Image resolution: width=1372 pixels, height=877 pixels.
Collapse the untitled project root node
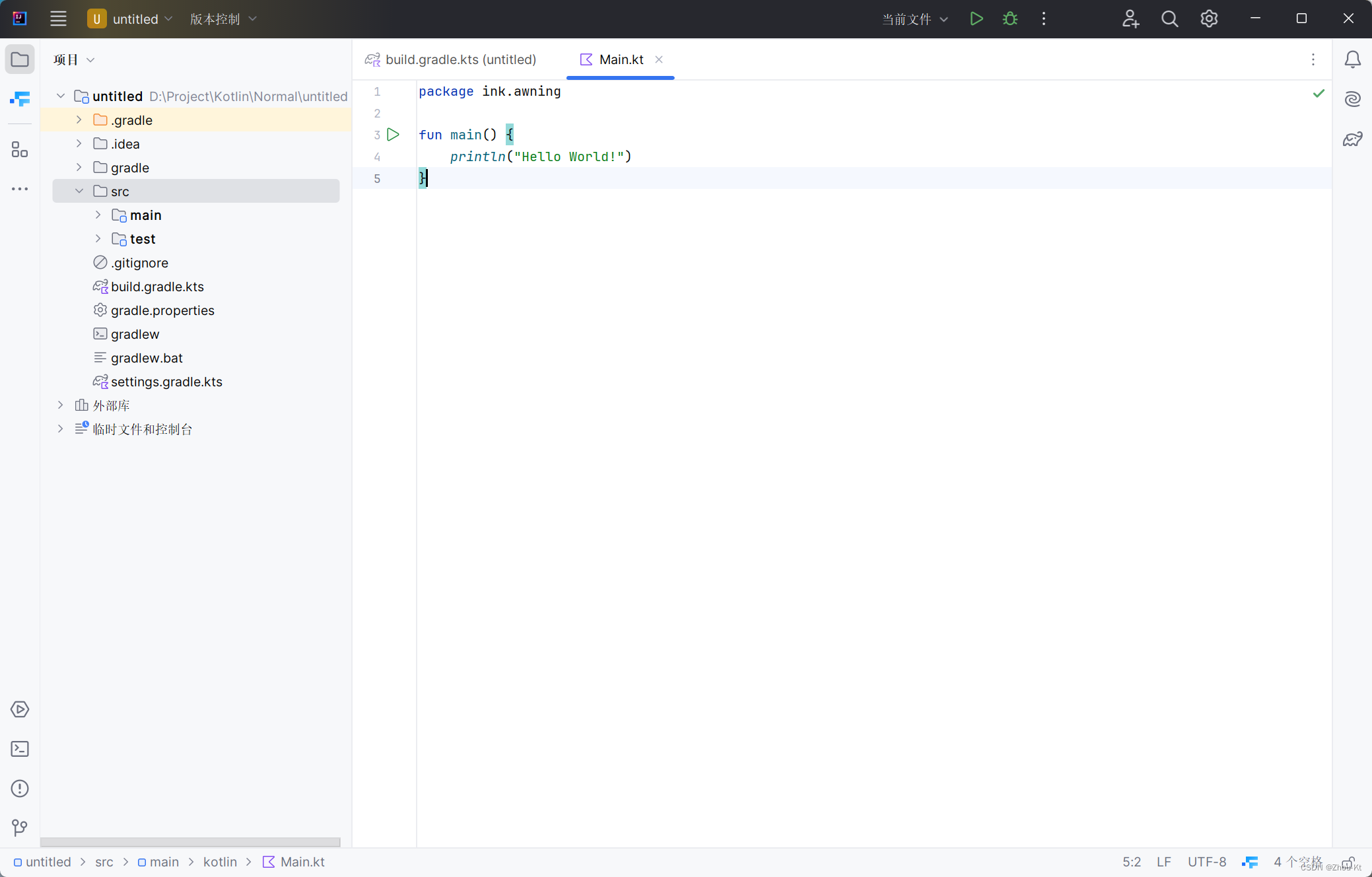[61, 96]
